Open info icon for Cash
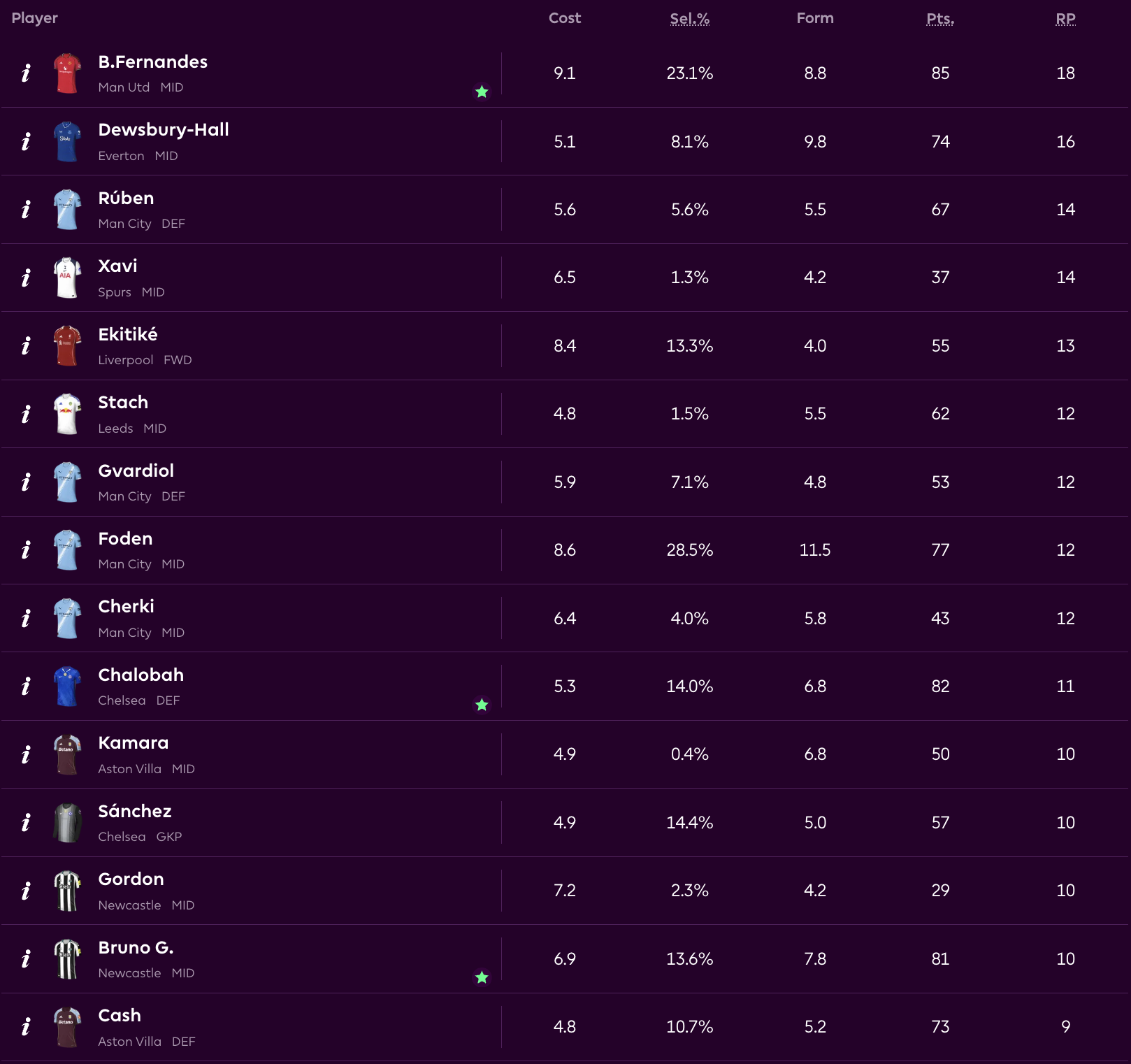This screenshot has height=1064, width=1131. [26, 1026]
